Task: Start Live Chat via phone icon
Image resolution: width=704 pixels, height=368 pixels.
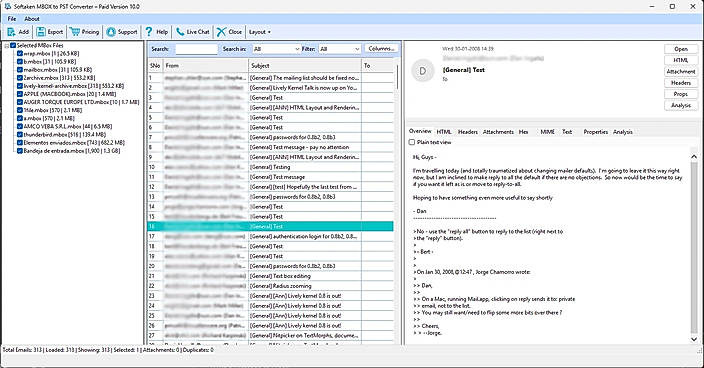Action: (x=180, y=32)
